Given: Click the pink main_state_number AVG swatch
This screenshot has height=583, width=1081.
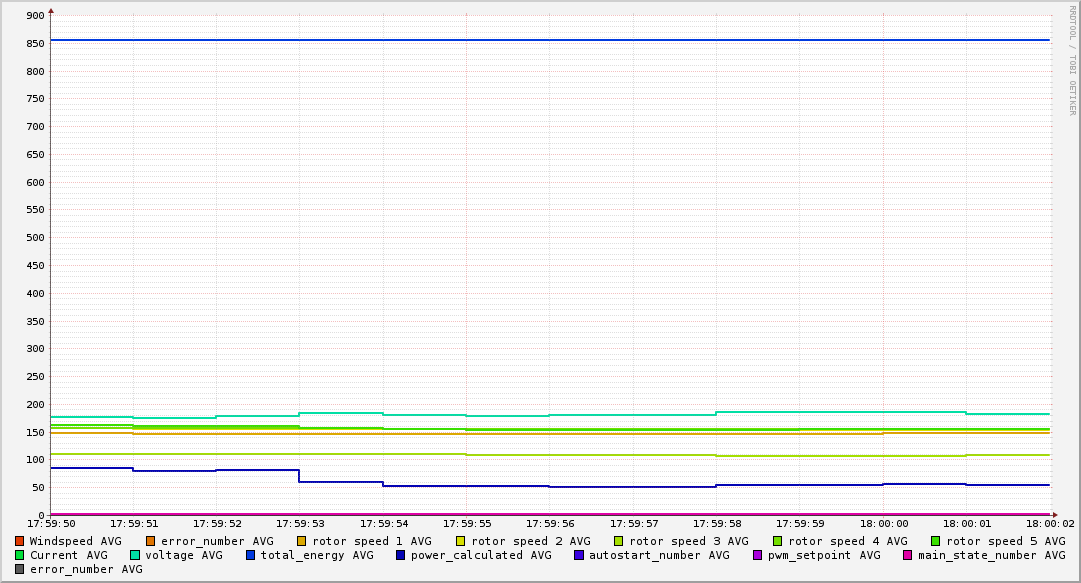Looking at the screenshot, I should coord(908,555).
